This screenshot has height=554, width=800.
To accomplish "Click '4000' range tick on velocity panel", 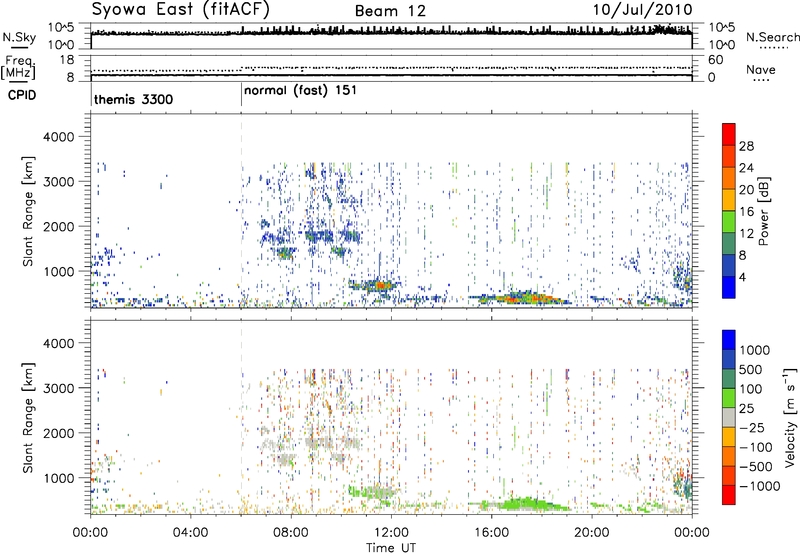I will click(58, 343).
